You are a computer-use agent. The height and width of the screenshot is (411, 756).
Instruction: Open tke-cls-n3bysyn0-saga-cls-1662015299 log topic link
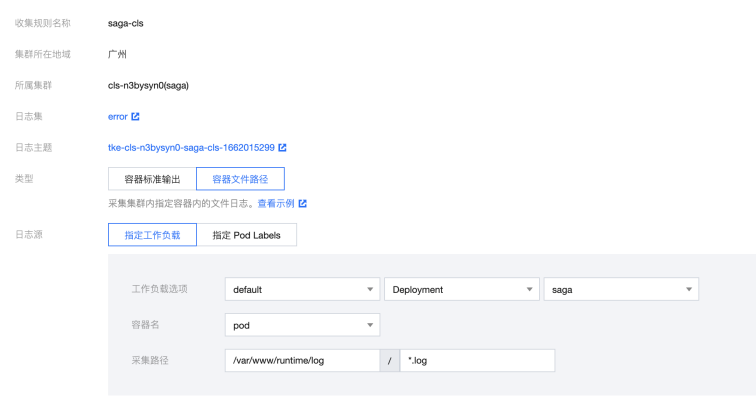[191, 148]
